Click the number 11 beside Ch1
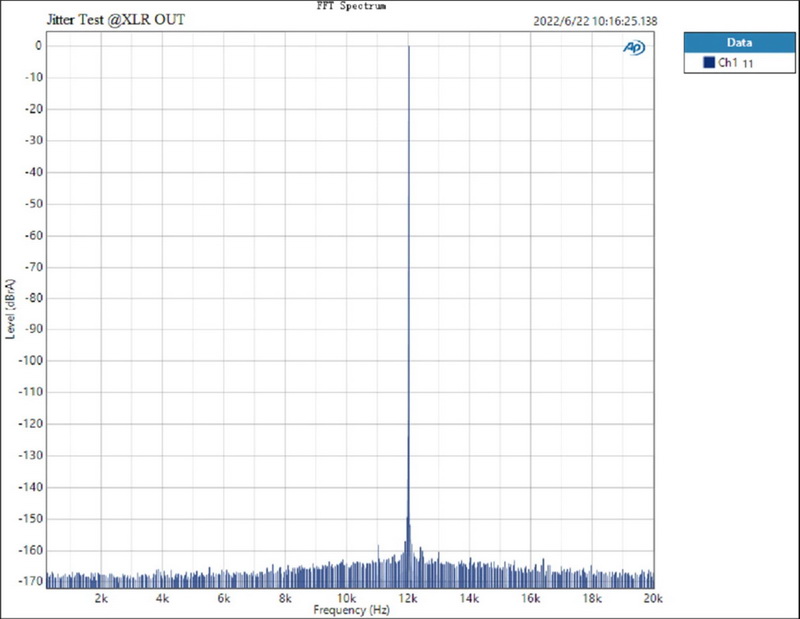800x619 pixels. [x=746, y=64]
